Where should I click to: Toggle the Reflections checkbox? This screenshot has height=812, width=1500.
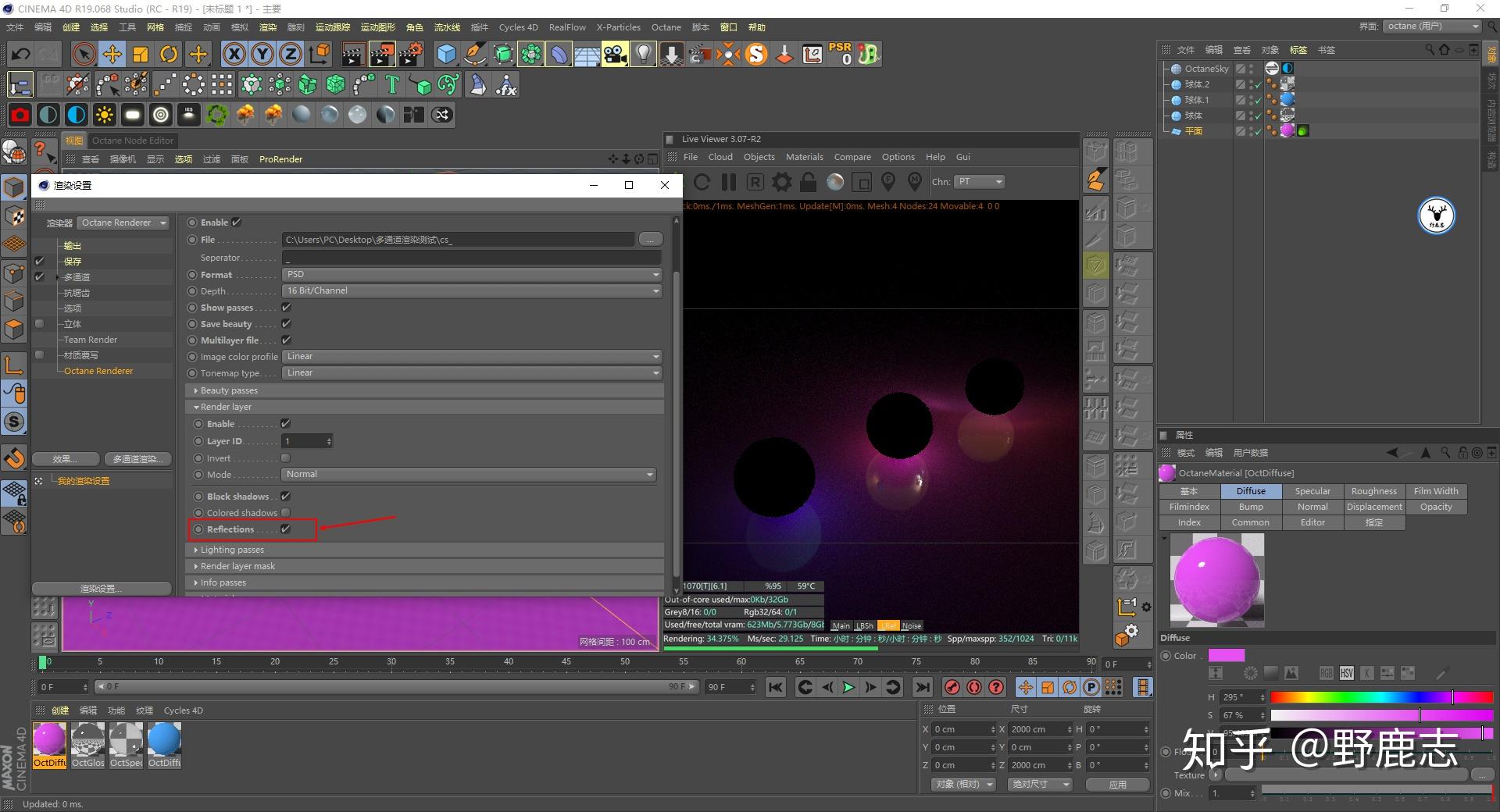point(286,529)
